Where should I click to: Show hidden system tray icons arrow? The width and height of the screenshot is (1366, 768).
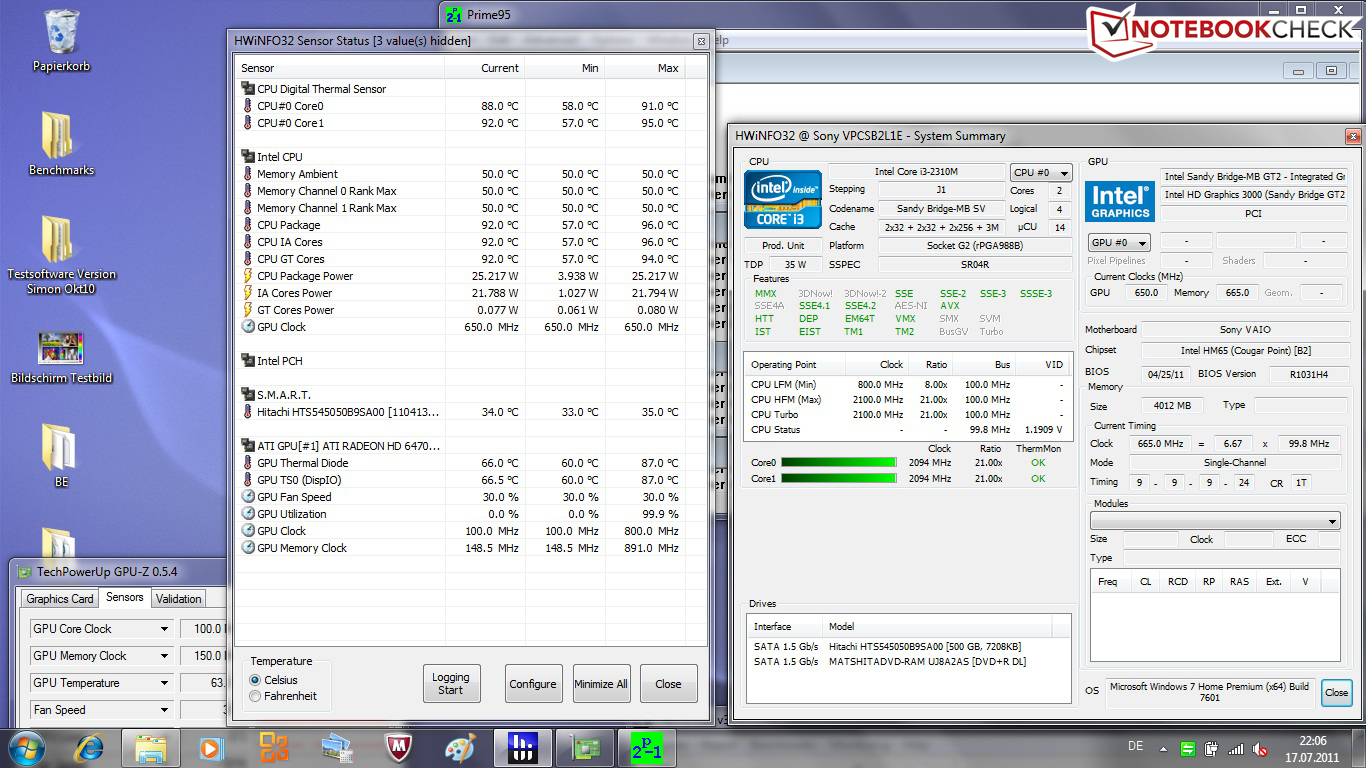click(x=1165, y=749)
